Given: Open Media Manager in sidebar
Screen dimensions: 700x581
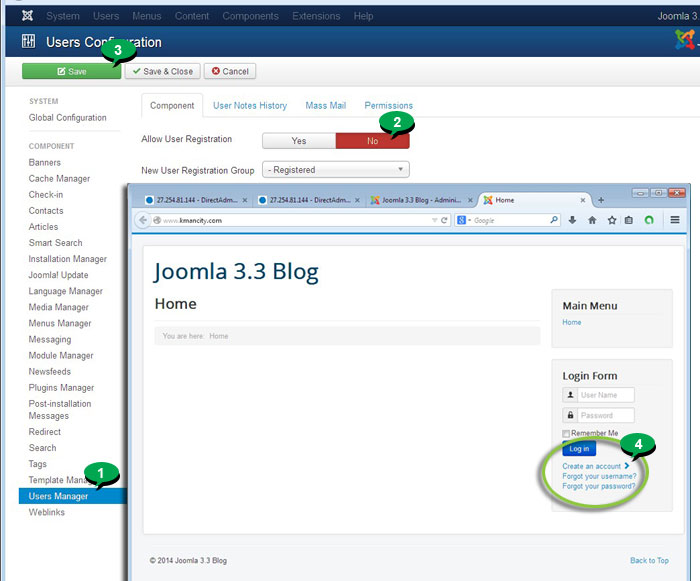Looking at the screenshot, I should point(58,307).
